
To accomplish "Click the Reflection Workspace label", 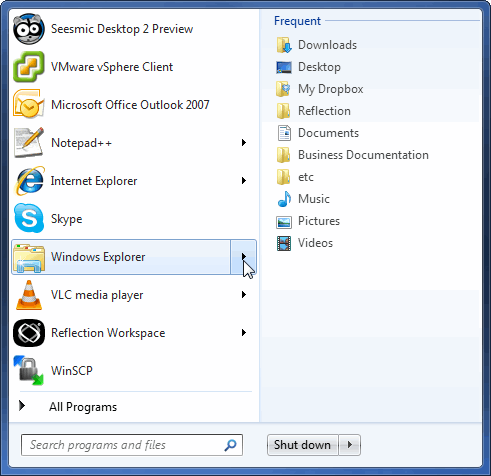I will tap(108, 333).
